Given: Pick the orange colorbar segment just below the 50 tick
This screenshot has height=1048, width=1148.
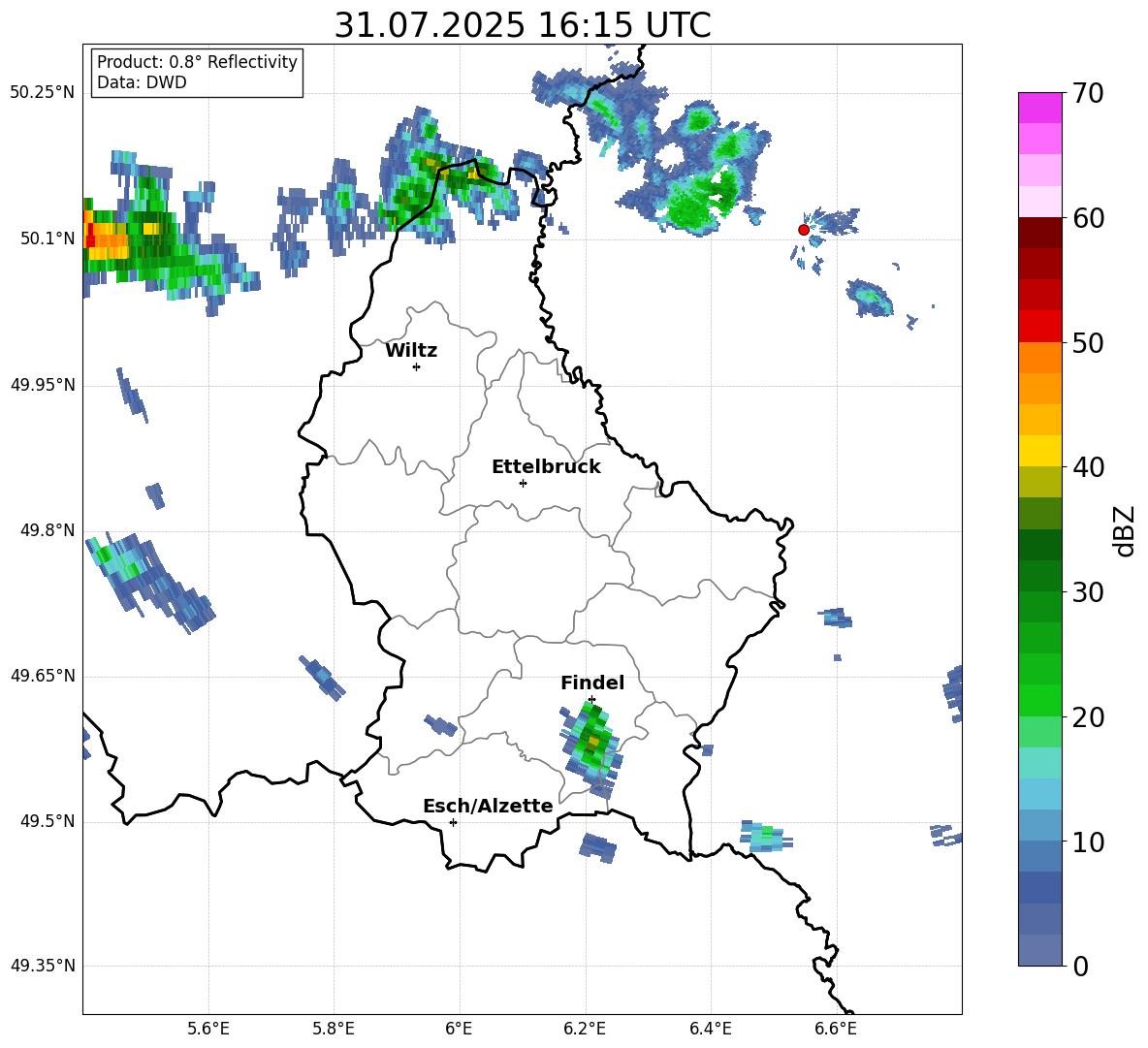Looking at the screenshot, I should (x=1039, y=358).
